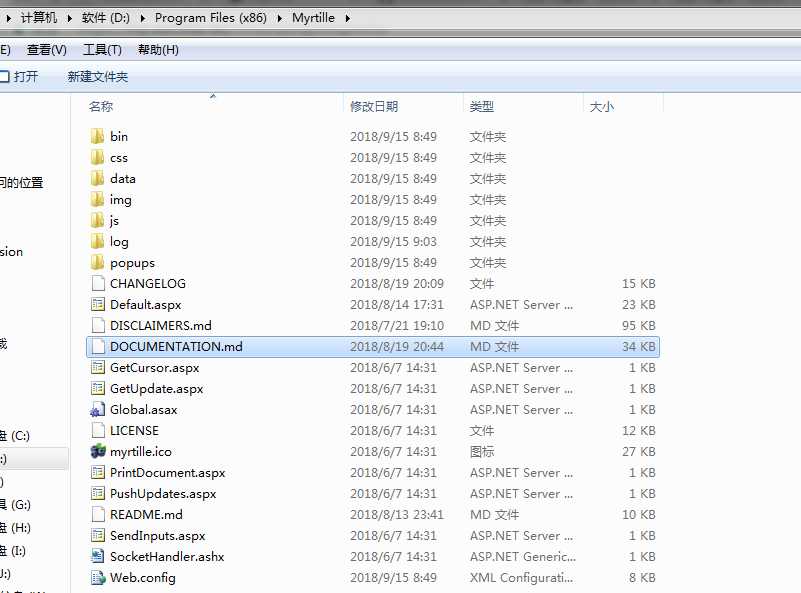Open the 帮助(H) menu
Screen dimensions: 801x593
tap(158, 50)
